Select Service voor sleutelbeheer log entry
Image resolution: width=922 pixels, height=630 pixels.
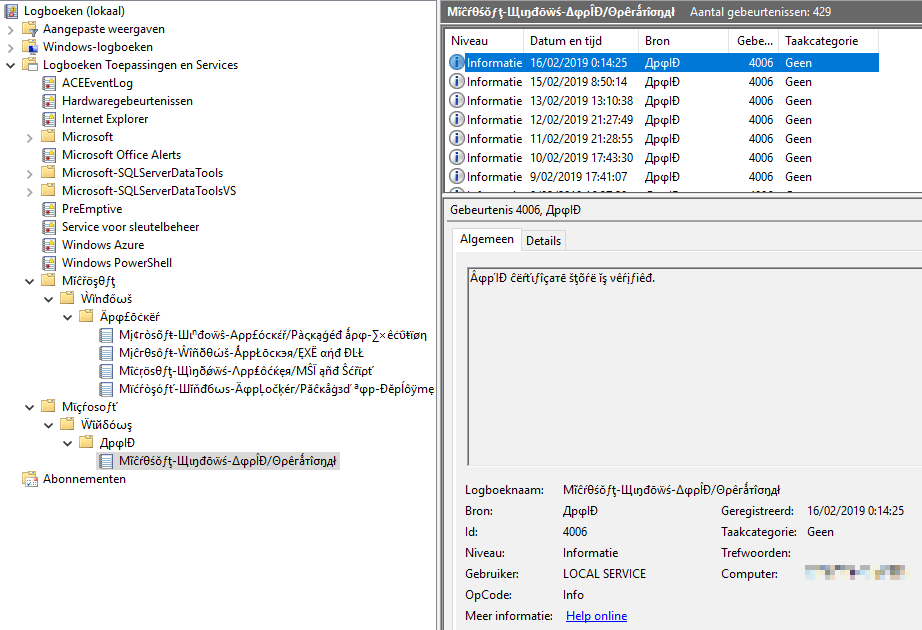coord(131,226)
